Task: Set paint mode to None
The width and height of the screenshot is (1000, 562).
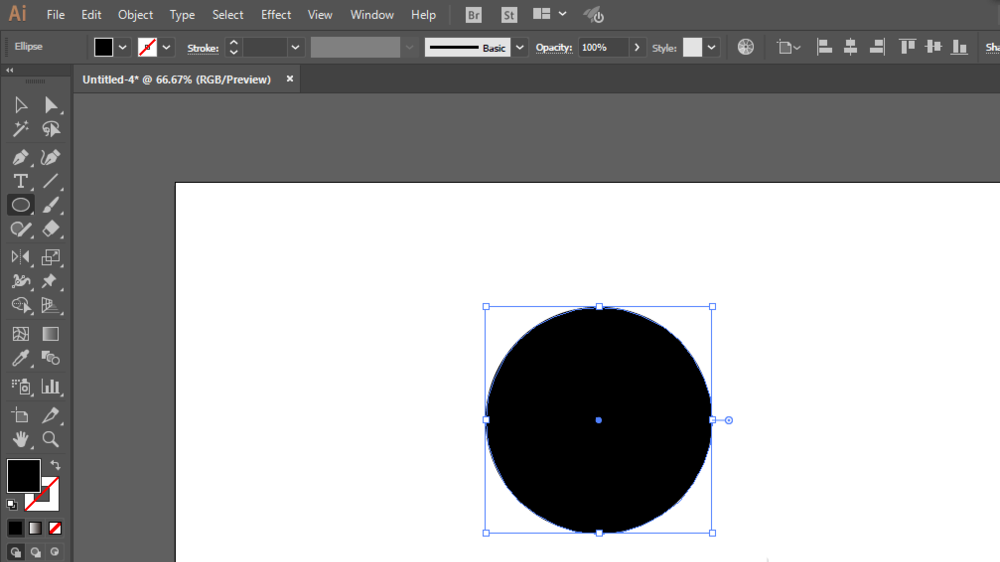Action: pos(55,528)
